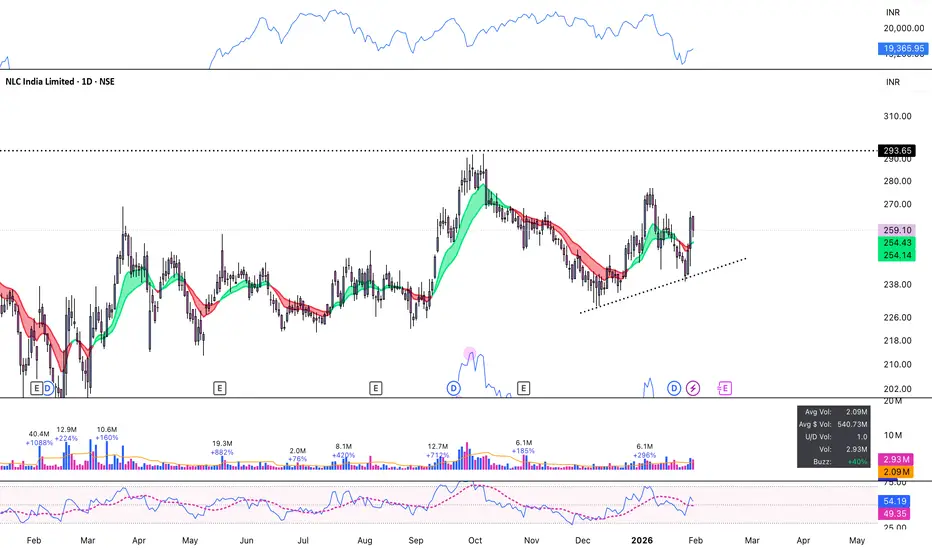Select the pink 2.93M volume label
The width and height of the screenshot is (932, 550).
point(896,459)
